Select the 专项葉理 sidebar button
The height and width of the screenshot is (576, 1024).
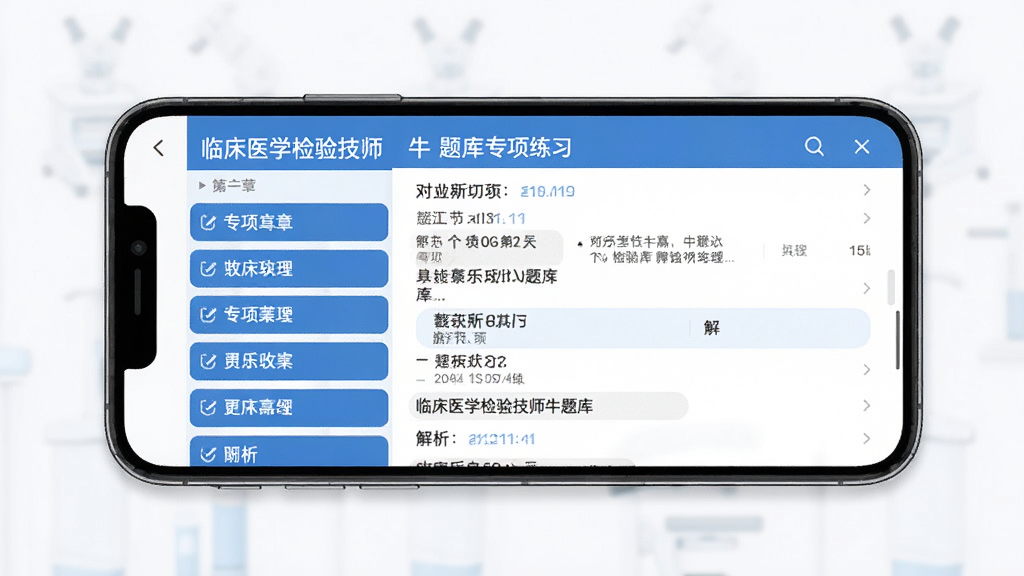pos(289,315)
